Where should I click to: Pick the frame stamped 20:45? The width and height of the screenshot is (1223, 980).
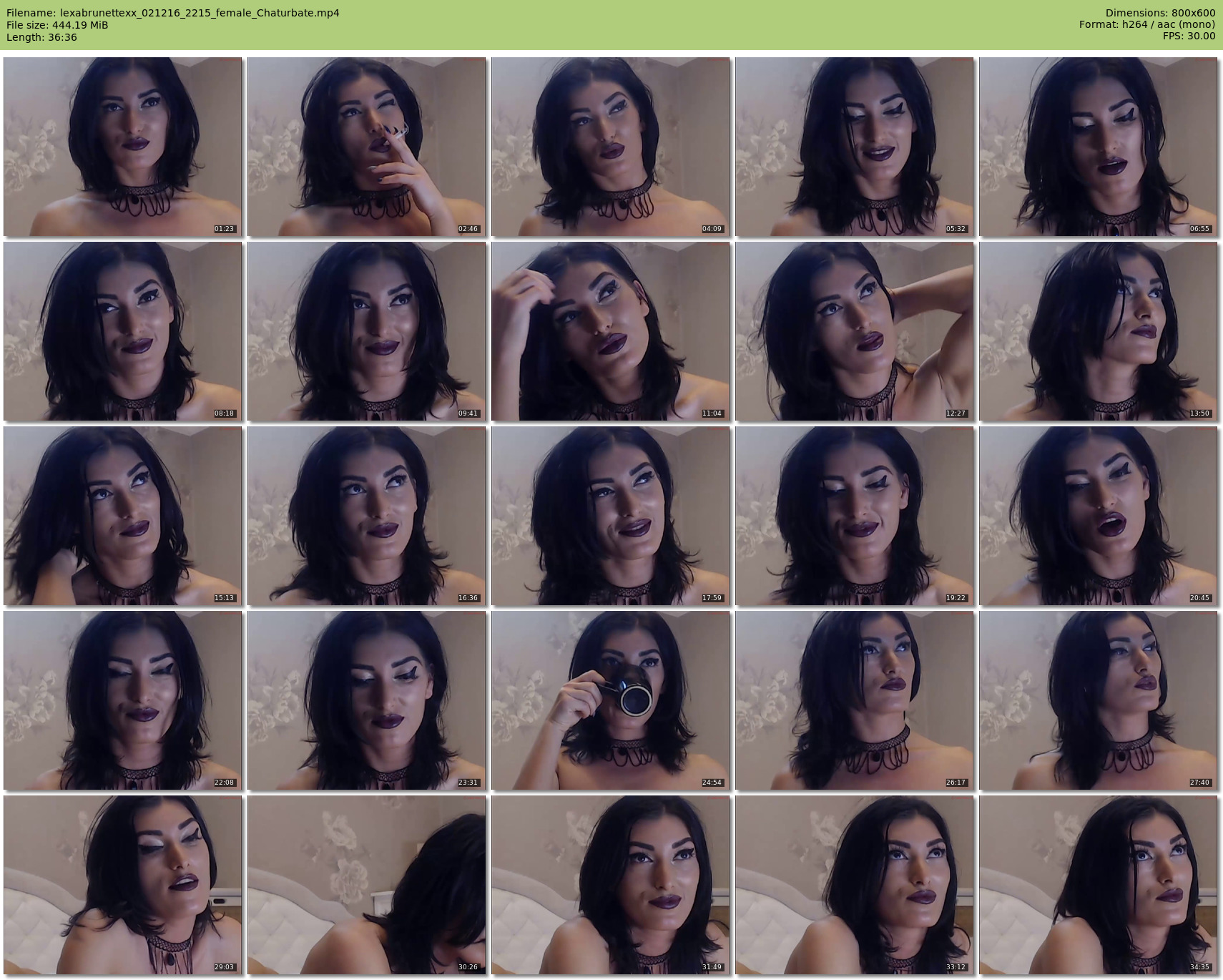(1099, 516)
